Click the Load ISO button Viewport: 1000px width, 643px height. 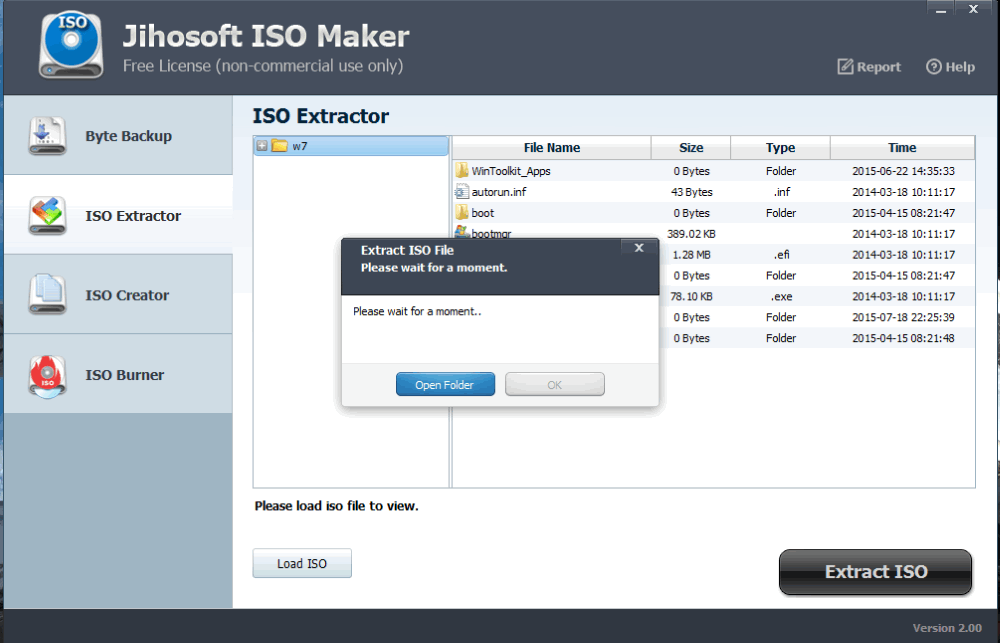(x=302, y=563)
